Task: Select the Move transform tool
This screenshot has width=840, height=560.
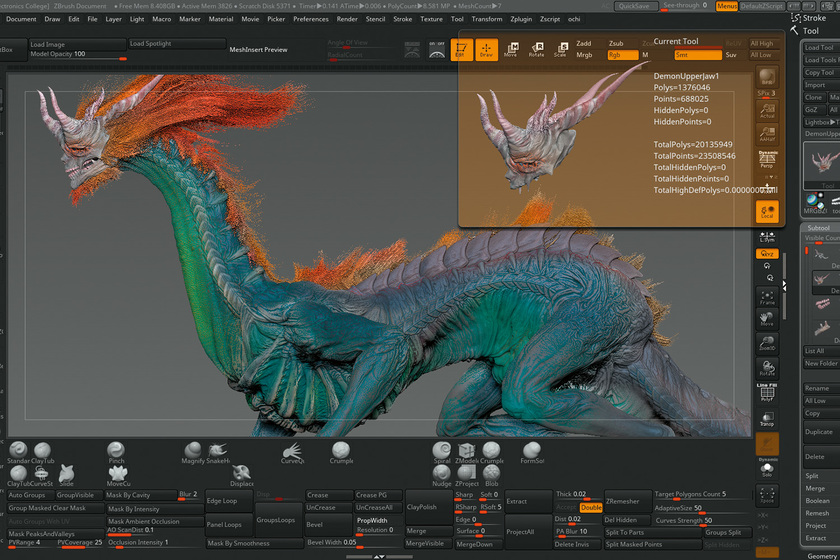Action: click(511, 49)
